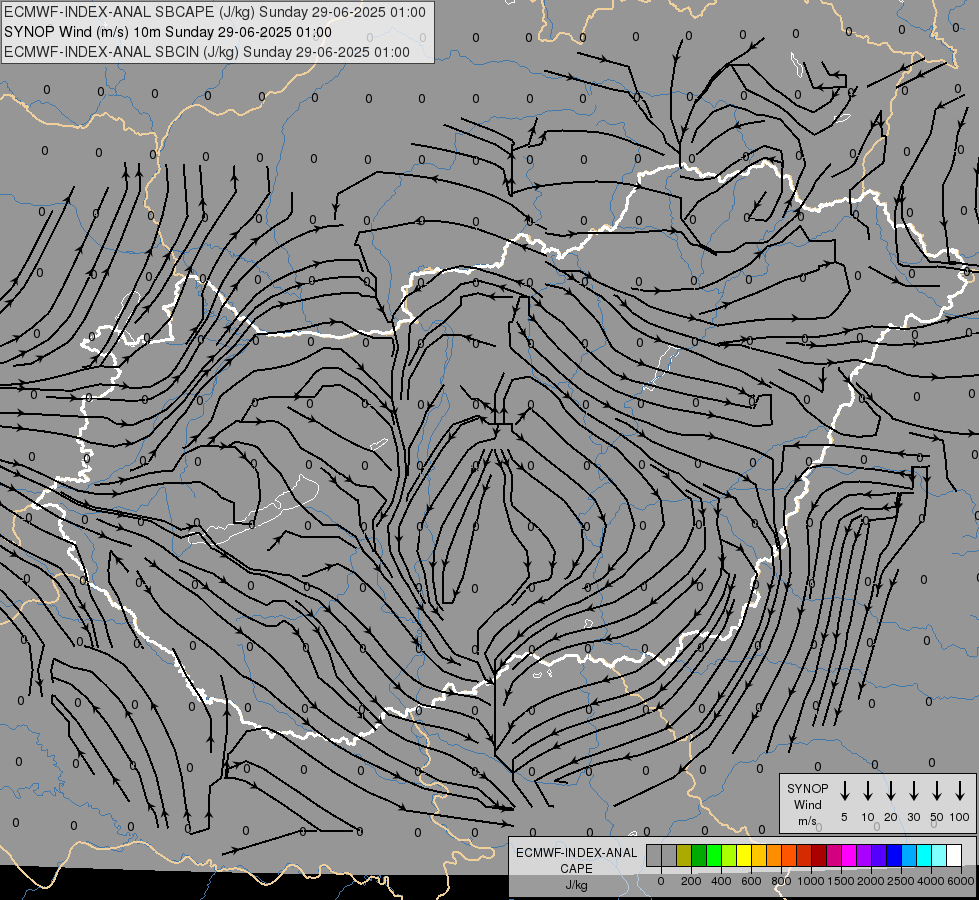Click the 2500 tick label on CAPE scale
This screenshot has height=900, width=979.
[x=901, y=881]
